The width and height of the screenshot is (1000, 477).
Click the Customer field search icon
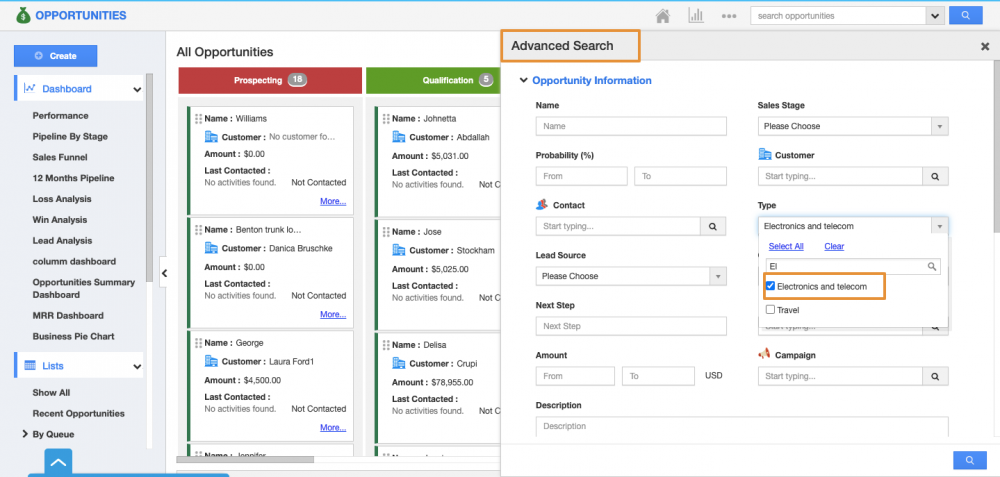tap(935, 176)
